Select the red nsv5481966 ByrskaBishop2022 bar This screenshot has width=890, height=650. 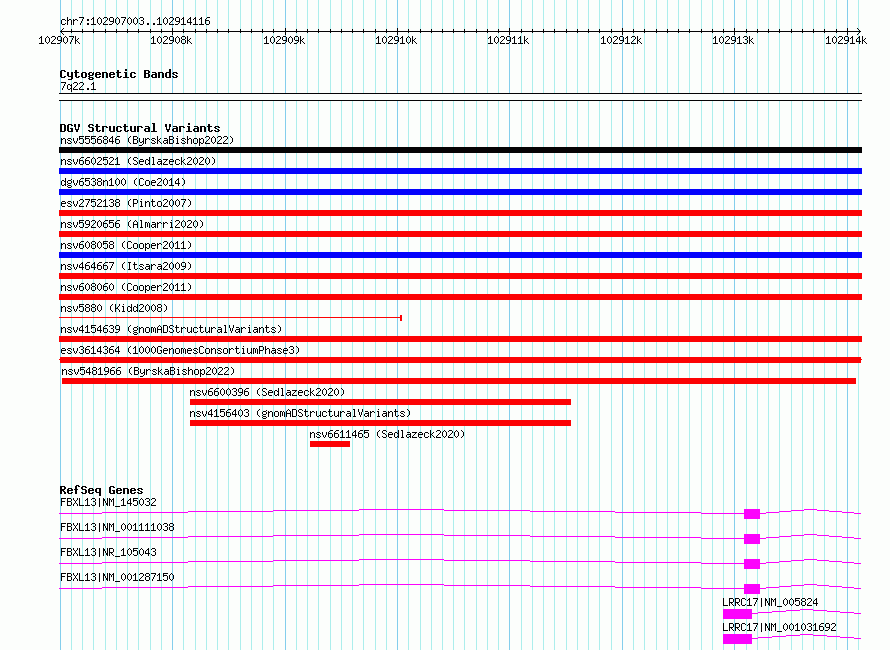click(x=459, y=381)
